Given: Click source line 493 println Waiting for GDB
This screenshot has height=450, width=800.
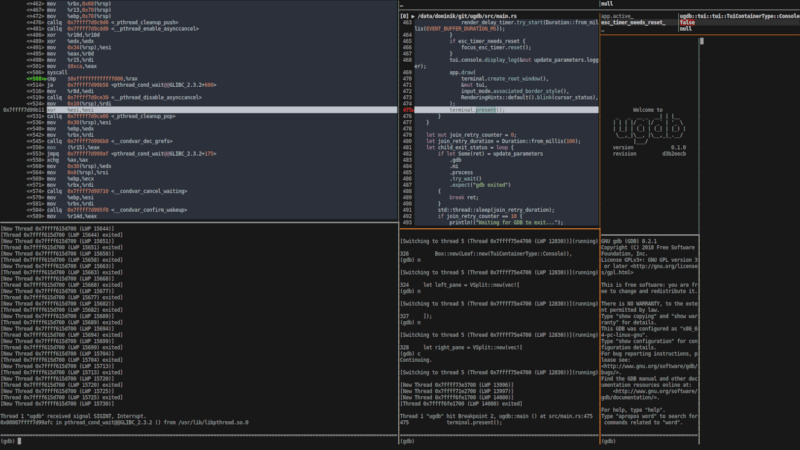Looking at the screenshot, I should click(506, 222).
